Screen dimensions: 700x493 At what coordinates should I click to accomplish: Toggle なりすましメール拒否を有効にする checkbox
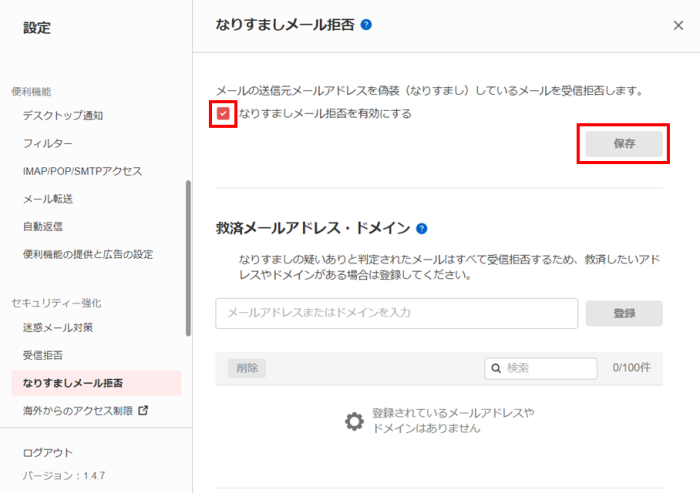pos(223,114)
